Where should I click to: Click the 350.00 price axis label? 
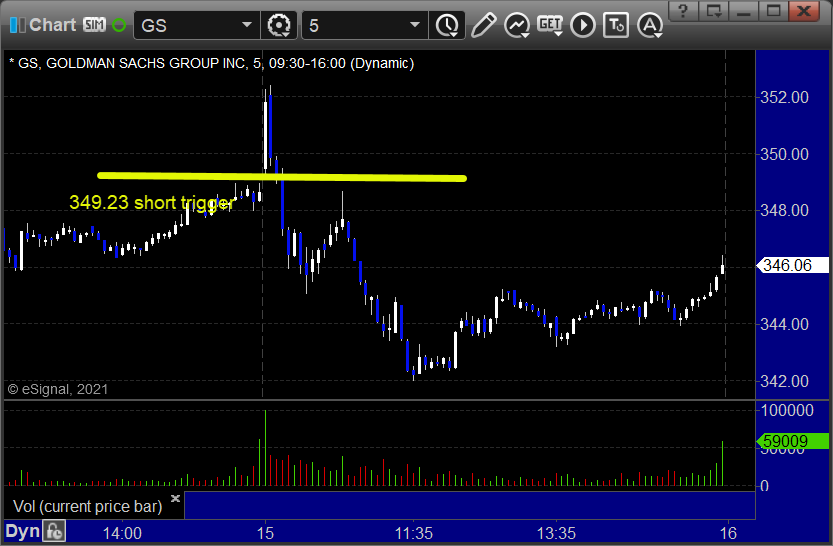coord(784,154)
